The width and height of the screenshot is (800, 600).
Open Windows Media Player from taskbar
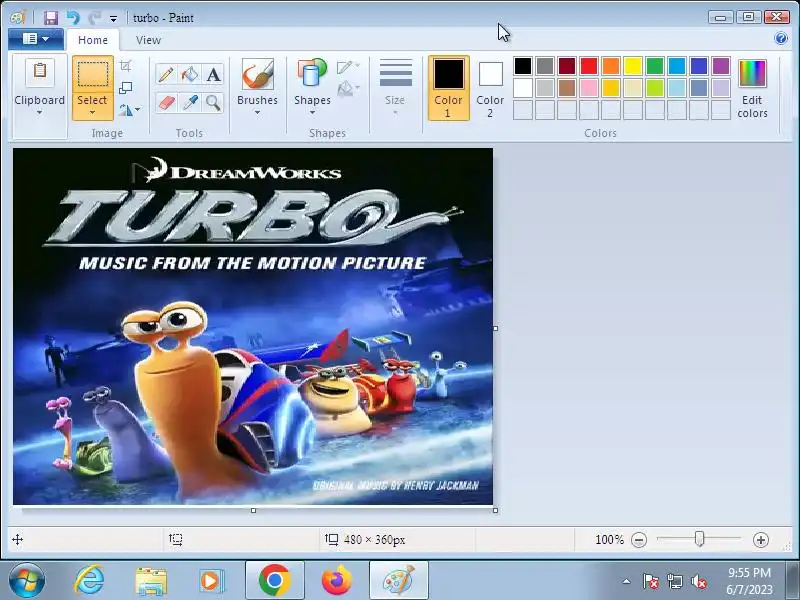point(211,581)
